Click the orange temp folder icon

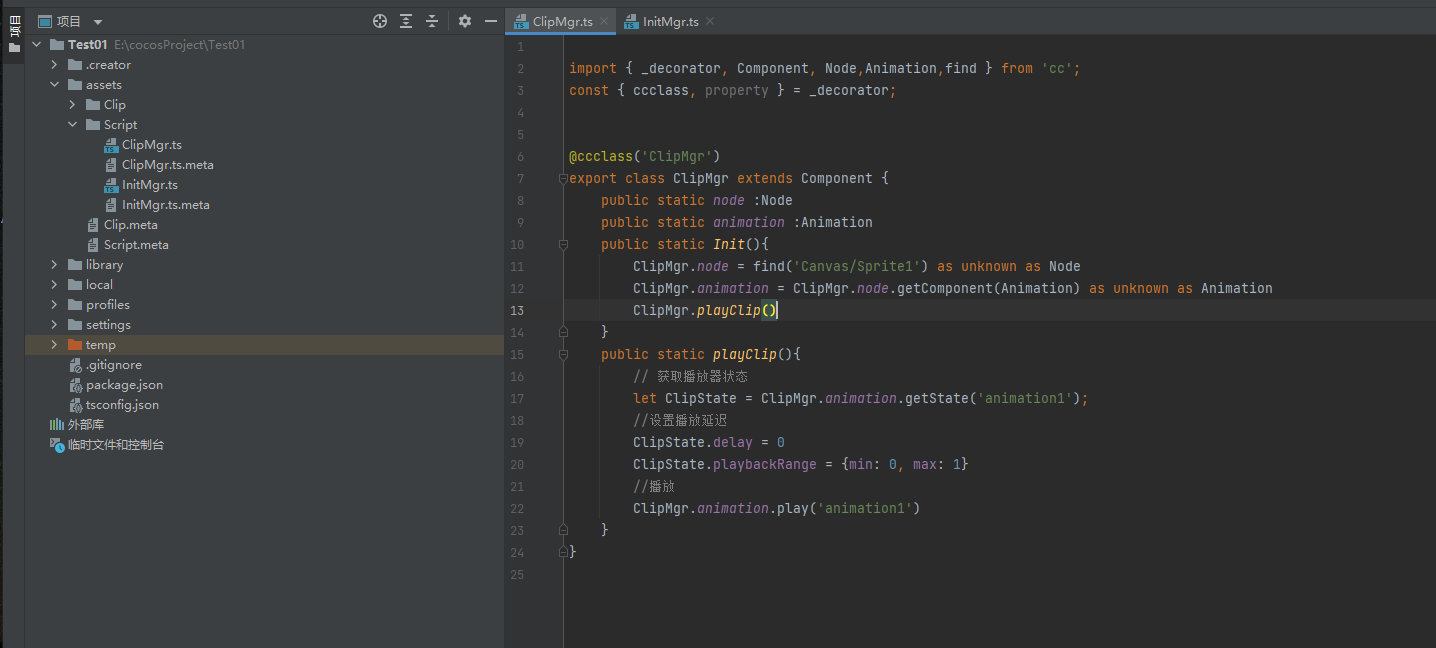click(75, 345)
